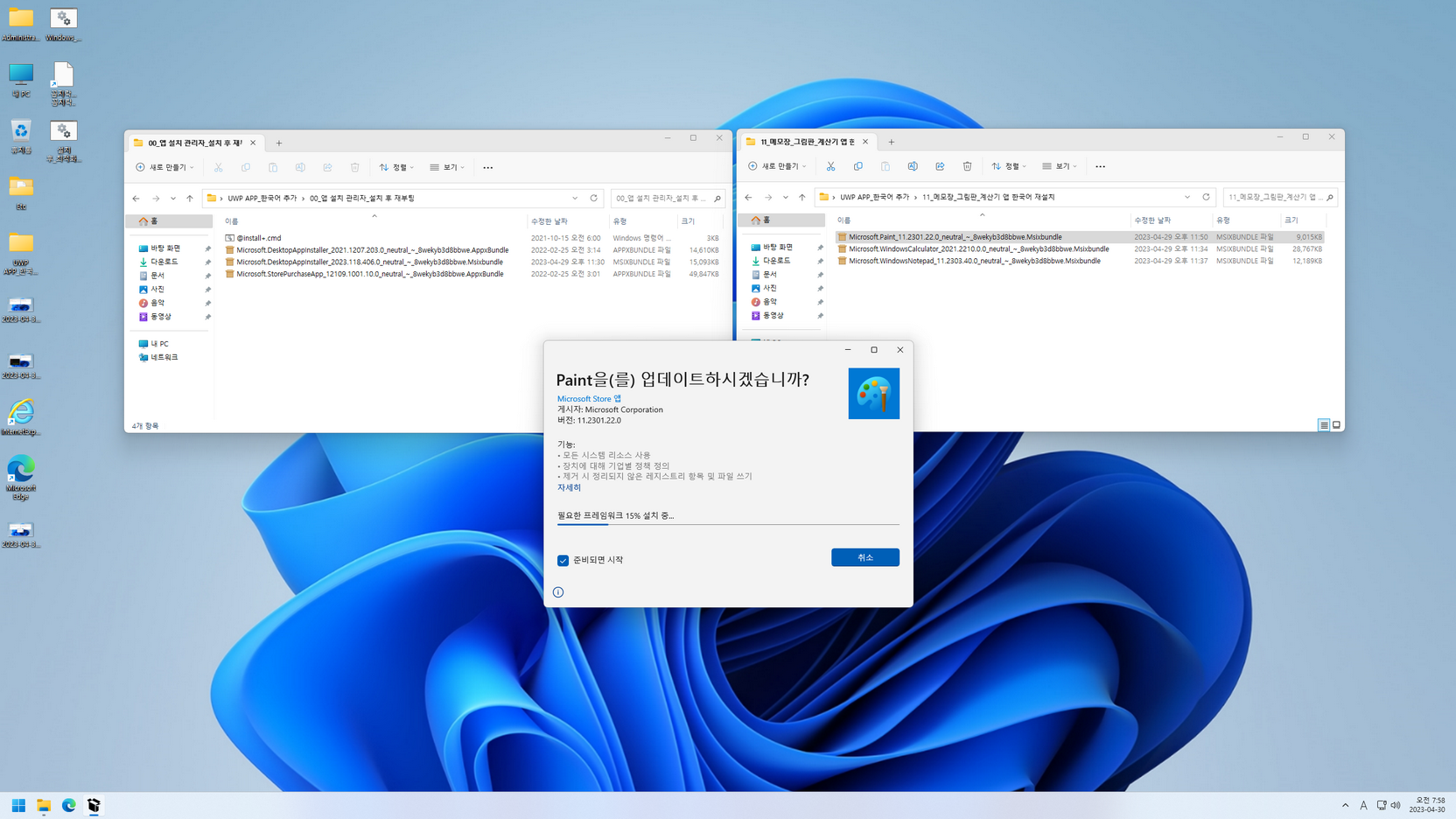Open the more options ellipsis in the left Explorer

(x=488, y=167)
